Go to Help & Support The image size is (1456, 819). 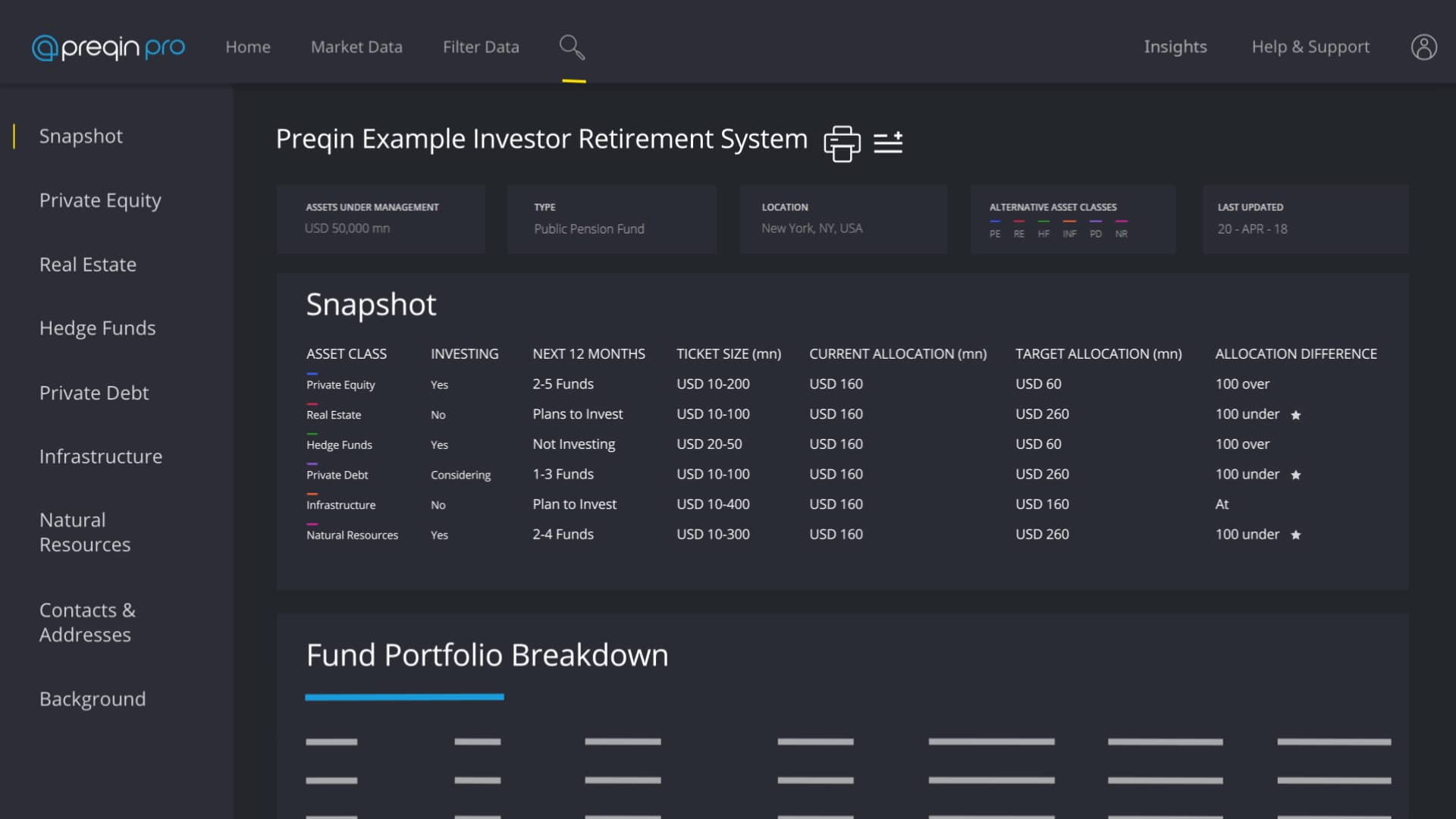tap(1310, 47)
